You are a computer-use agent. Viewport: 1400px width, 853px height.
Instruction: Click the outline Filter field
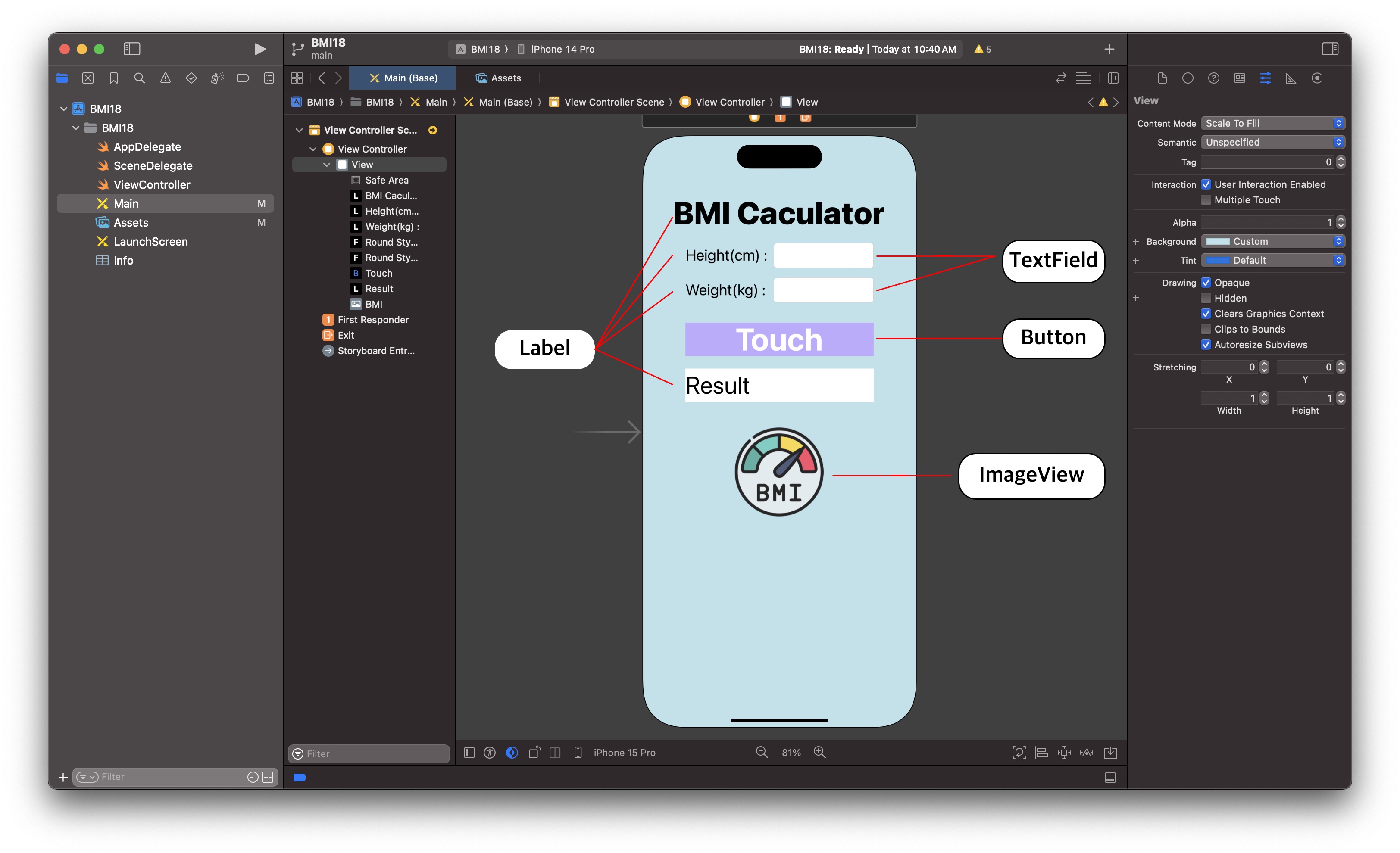[369, 753]
